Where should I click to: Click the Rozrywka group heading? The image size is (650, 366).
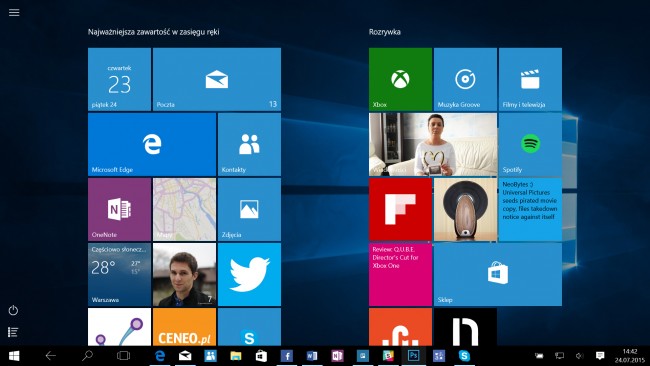click(385, 32)
